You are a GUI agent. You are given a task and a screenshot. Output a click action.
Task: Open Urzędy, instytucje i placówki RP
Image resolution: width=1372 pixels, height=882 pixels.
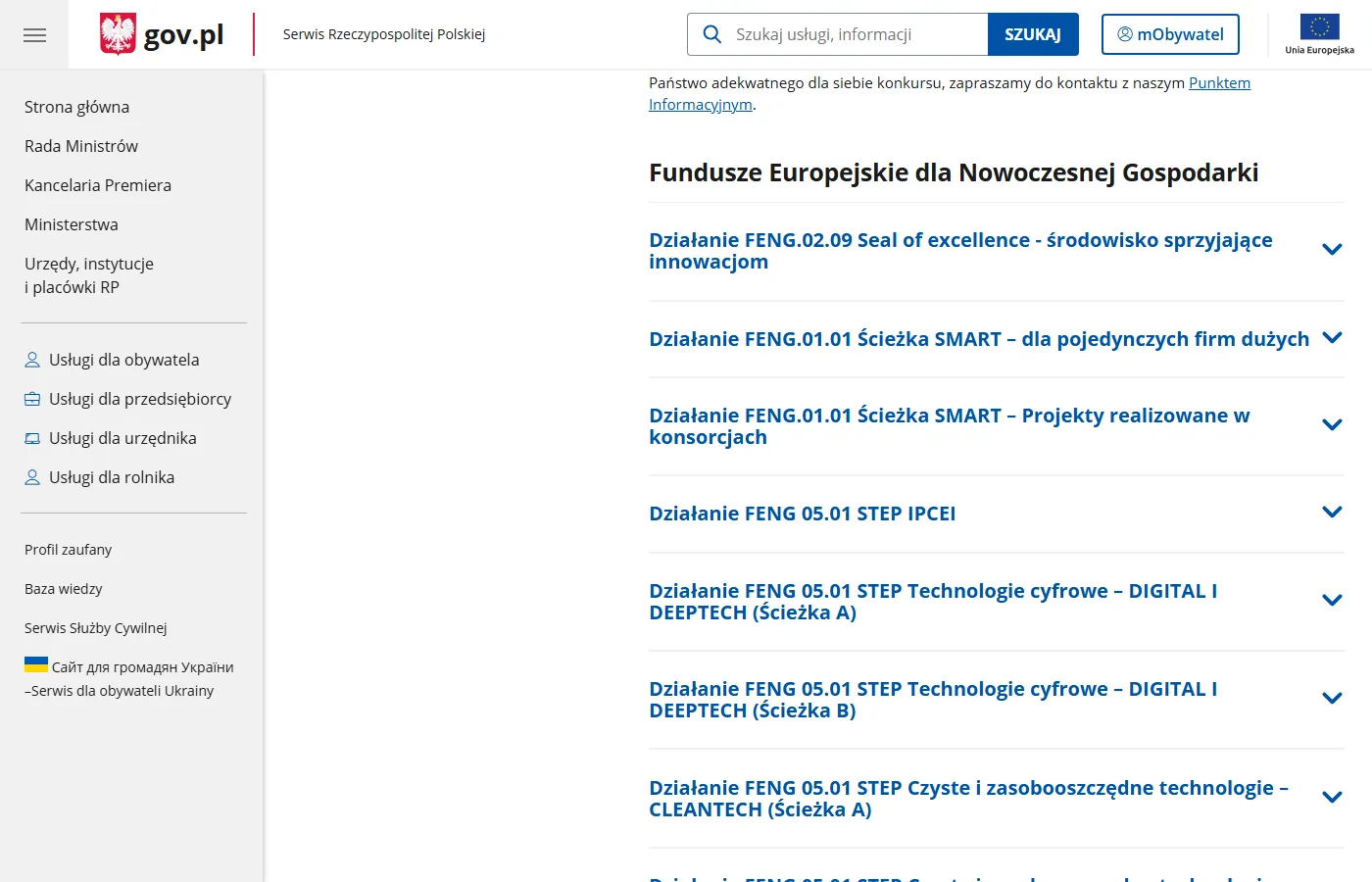pos(89,275)
